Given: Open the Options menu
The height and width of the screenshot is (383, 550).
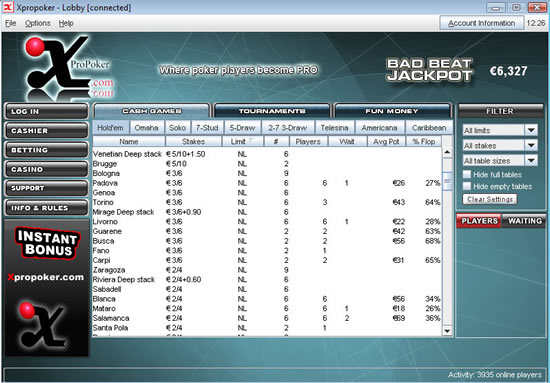Looking at the screenshot, I should click(x=38, y=23).
